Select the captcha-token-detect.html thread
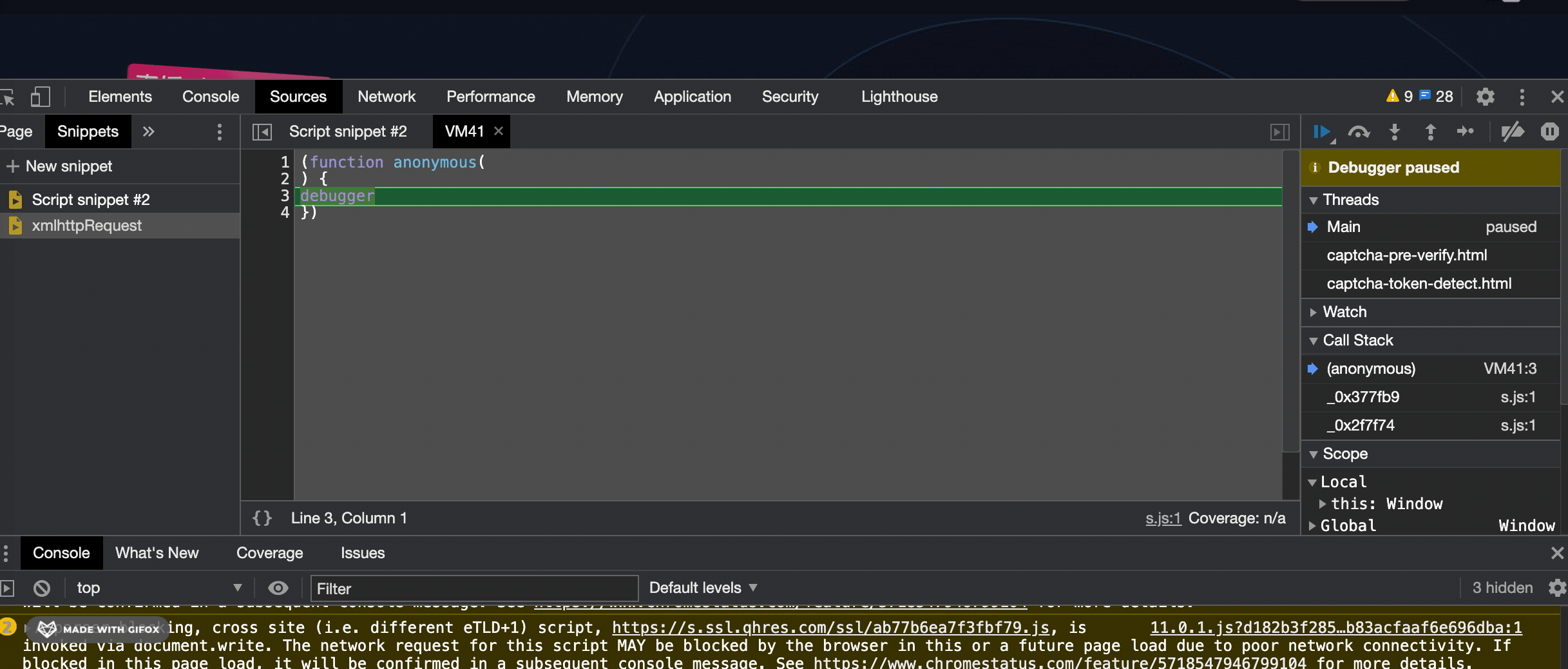Image resolution: width=1568 pixels, height=669 pixels. tap(1431, 284)
